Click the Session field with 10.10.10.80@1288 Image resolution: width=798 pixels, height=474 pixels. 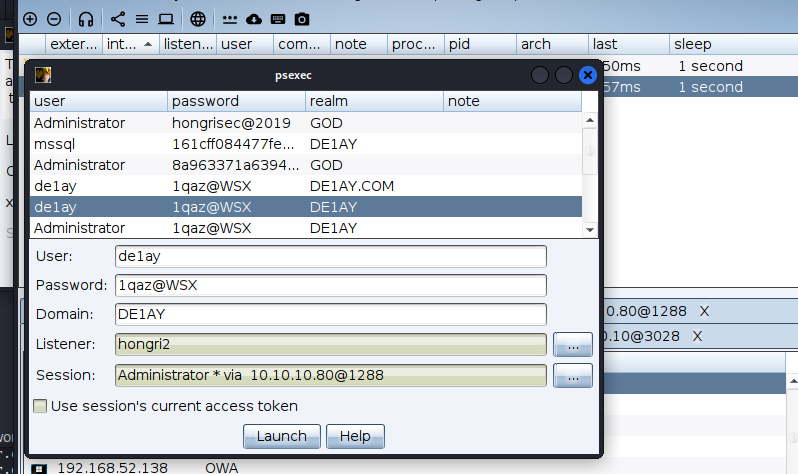tap(331, 375)
